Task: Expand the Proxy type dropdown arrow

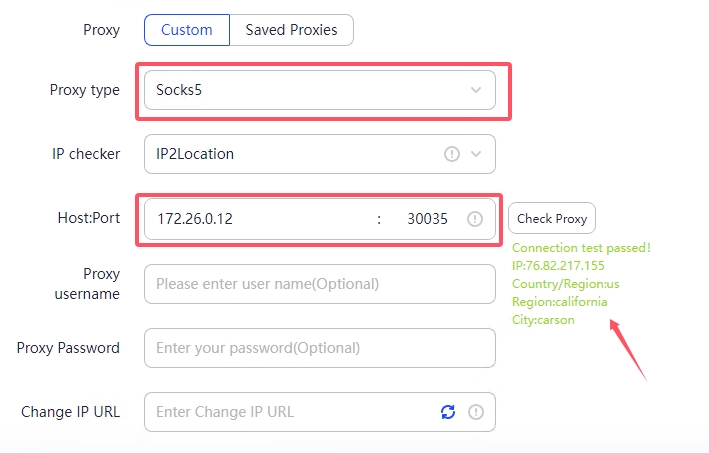Action: [x=476, y=90]
